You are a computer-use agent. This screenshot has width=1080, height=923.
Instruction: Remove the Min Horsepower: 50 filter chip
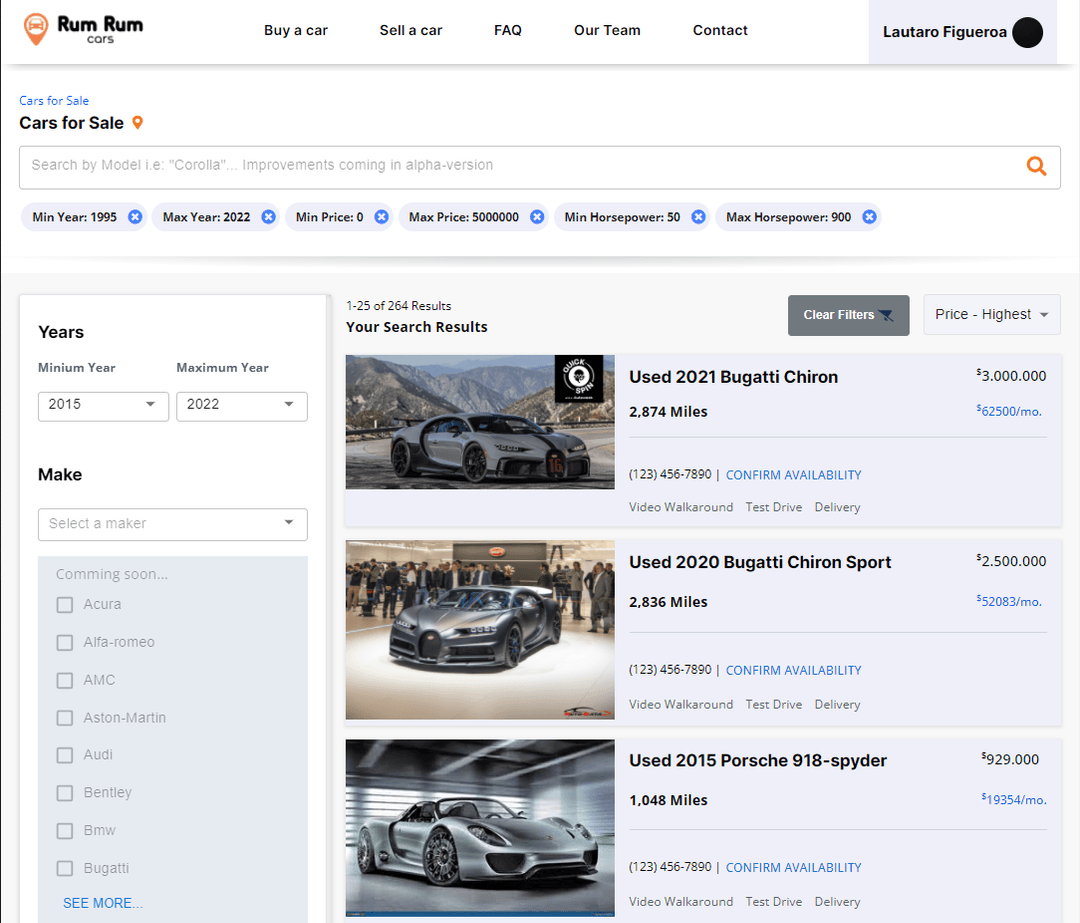click(698, 216)
